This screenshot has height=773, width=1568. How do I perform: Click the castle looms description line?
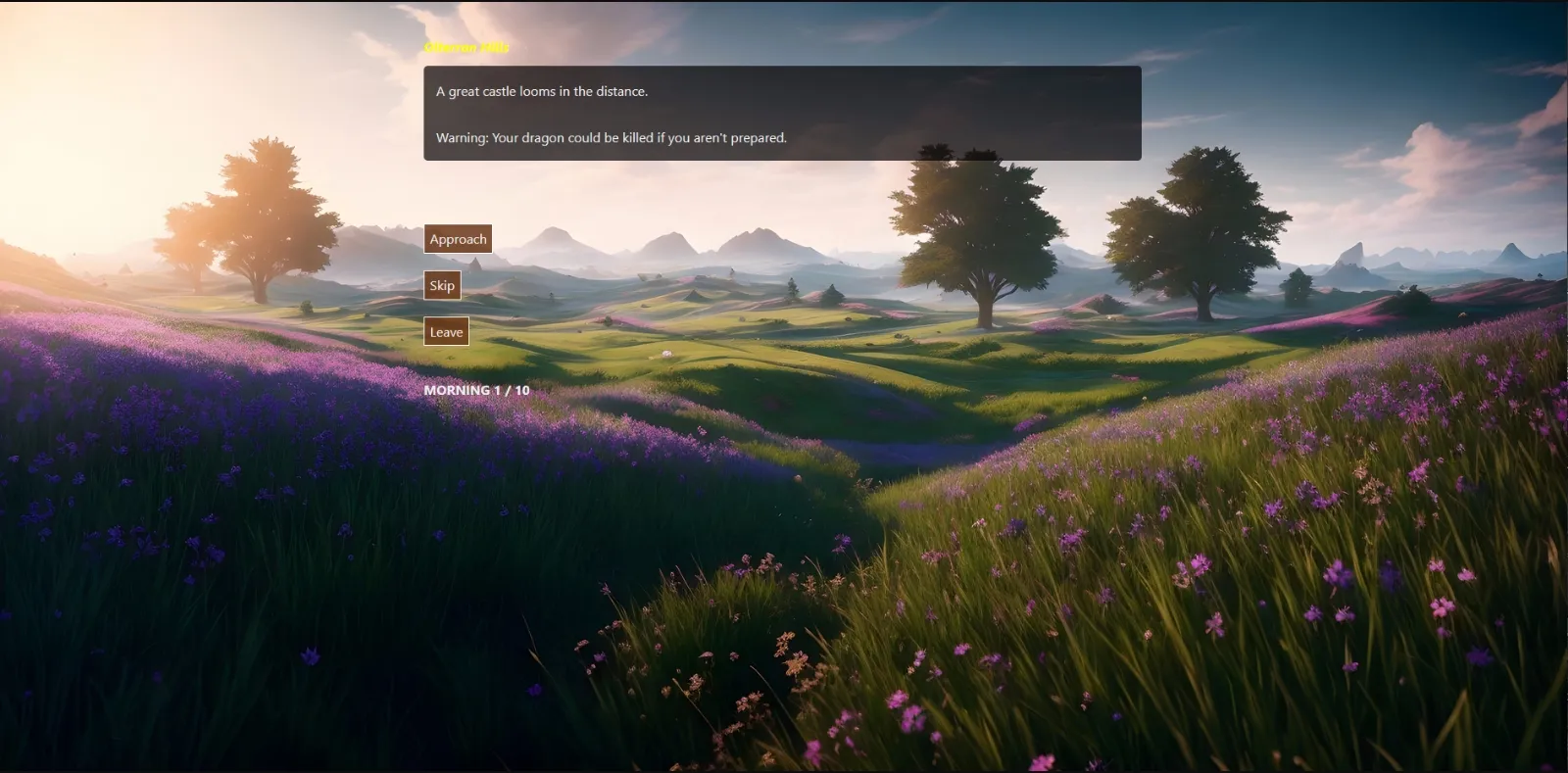pyautogui.click(x=542, y=91)
